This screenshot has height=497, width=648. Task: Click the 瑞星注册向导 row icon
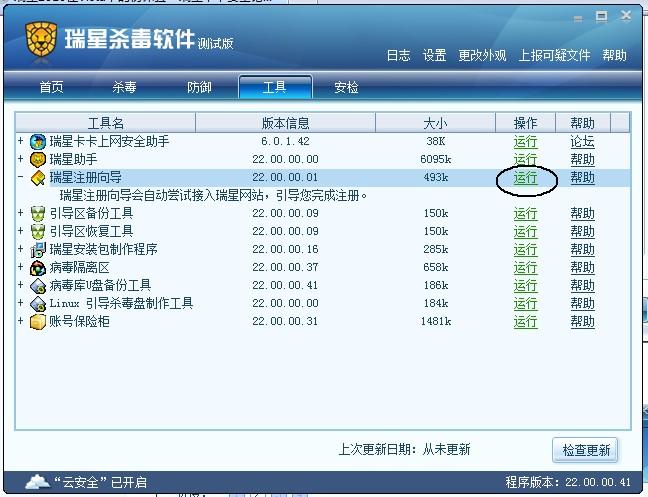pos(38,178)
